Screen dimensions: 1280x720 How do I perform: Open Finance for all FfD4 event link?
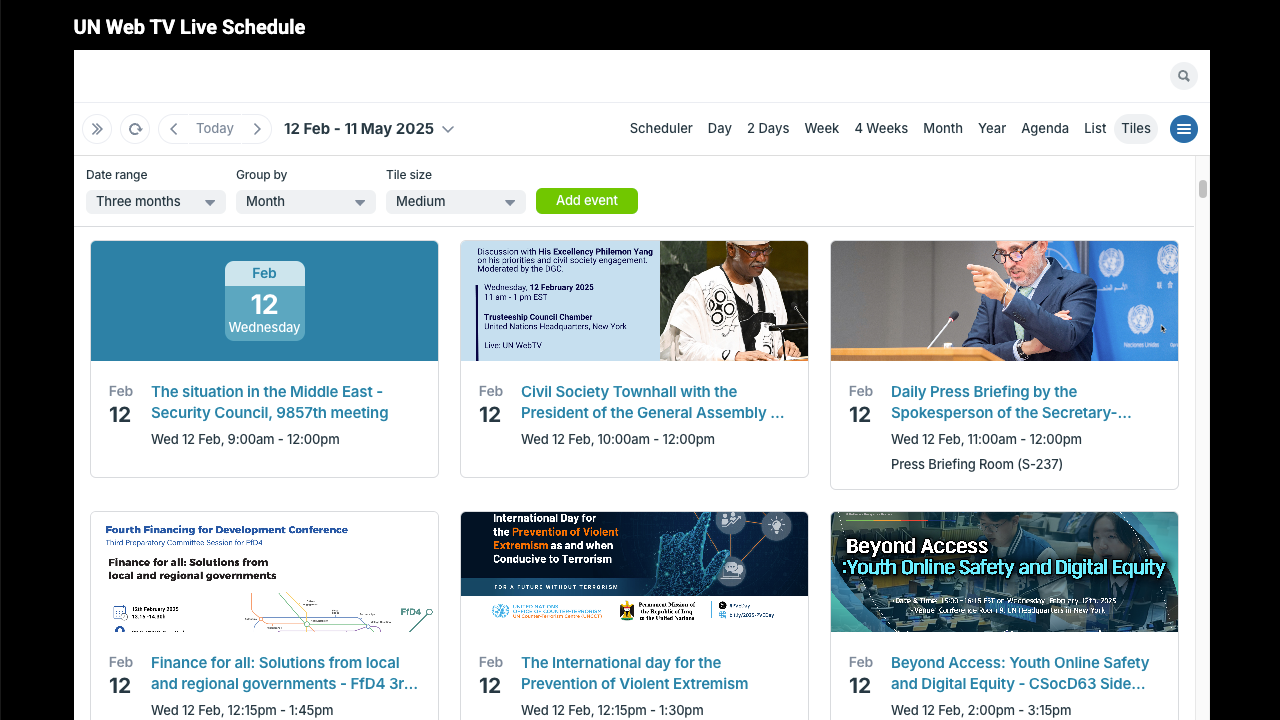pos(284,673)
